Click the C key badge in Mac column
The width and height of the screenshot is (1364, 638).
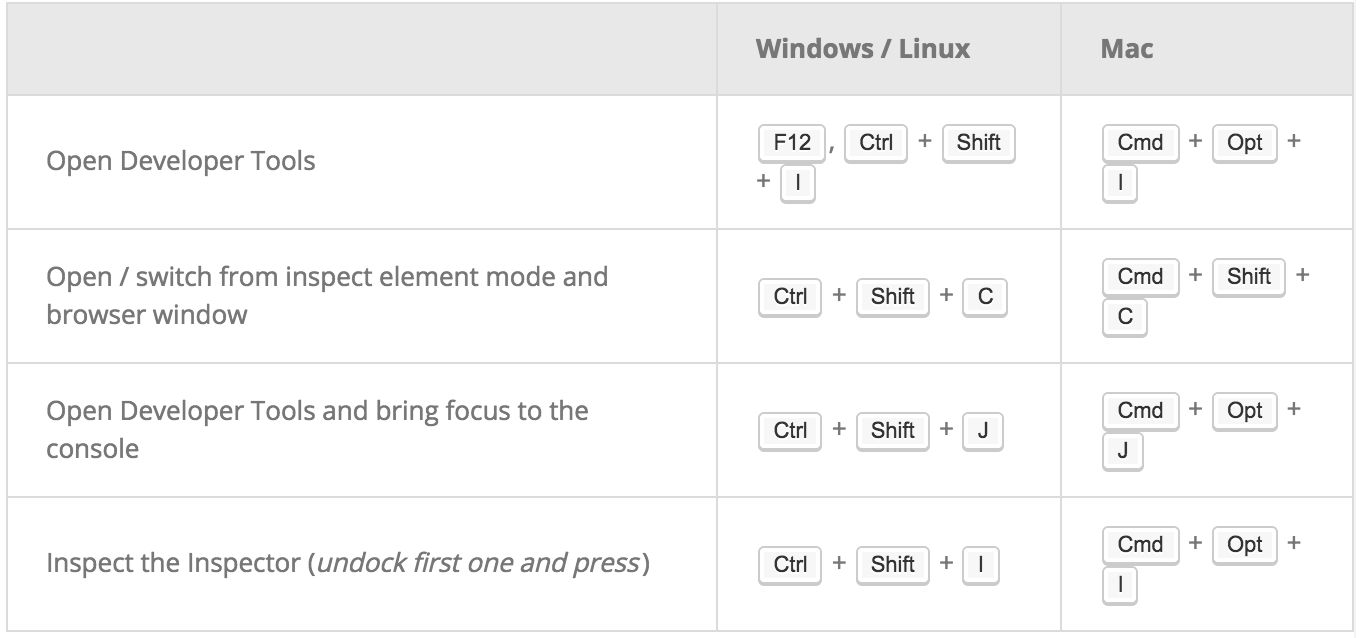(1125, 317)
